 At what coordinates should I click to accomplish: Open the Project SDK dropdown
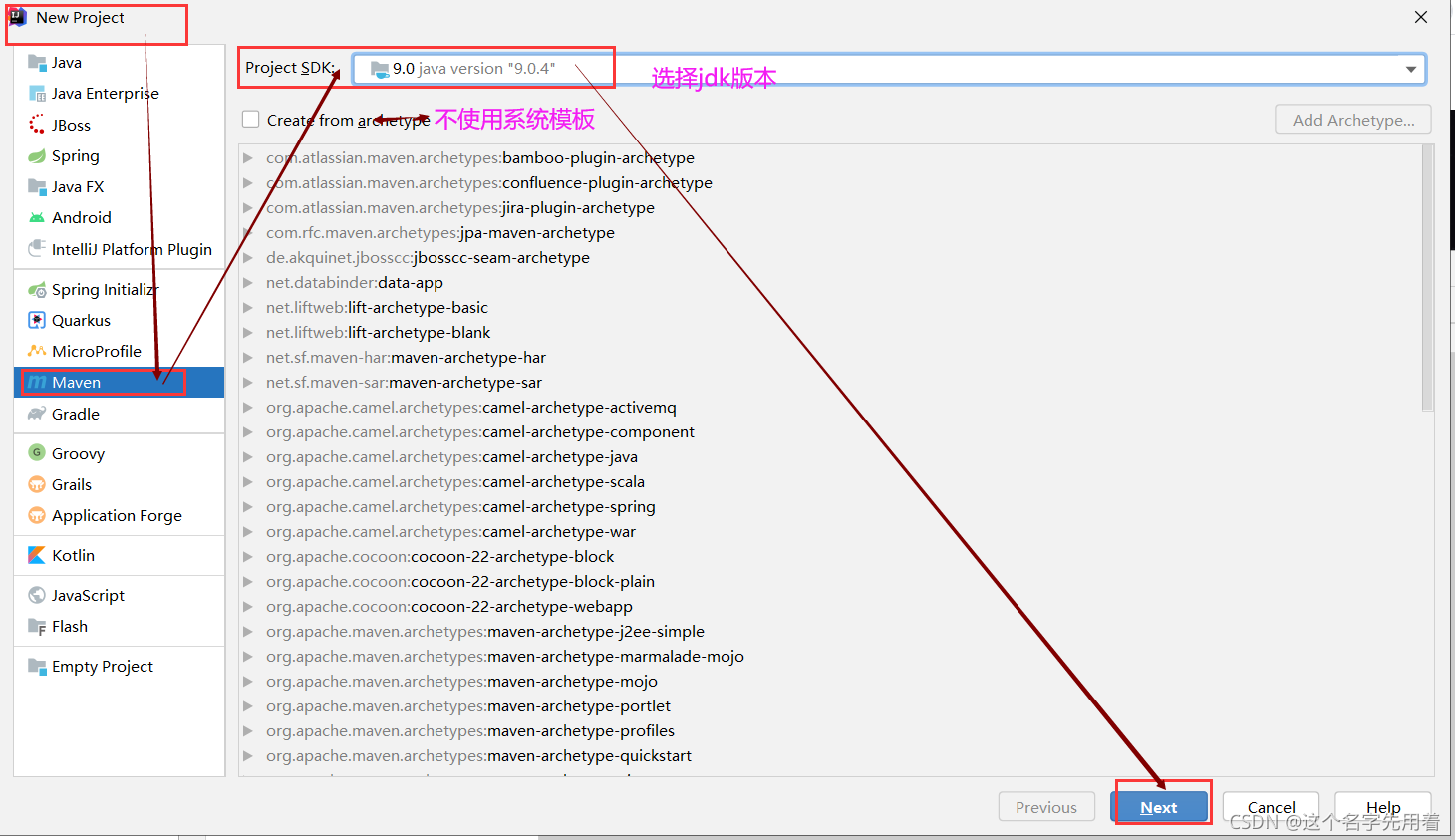pos(1409,68)
